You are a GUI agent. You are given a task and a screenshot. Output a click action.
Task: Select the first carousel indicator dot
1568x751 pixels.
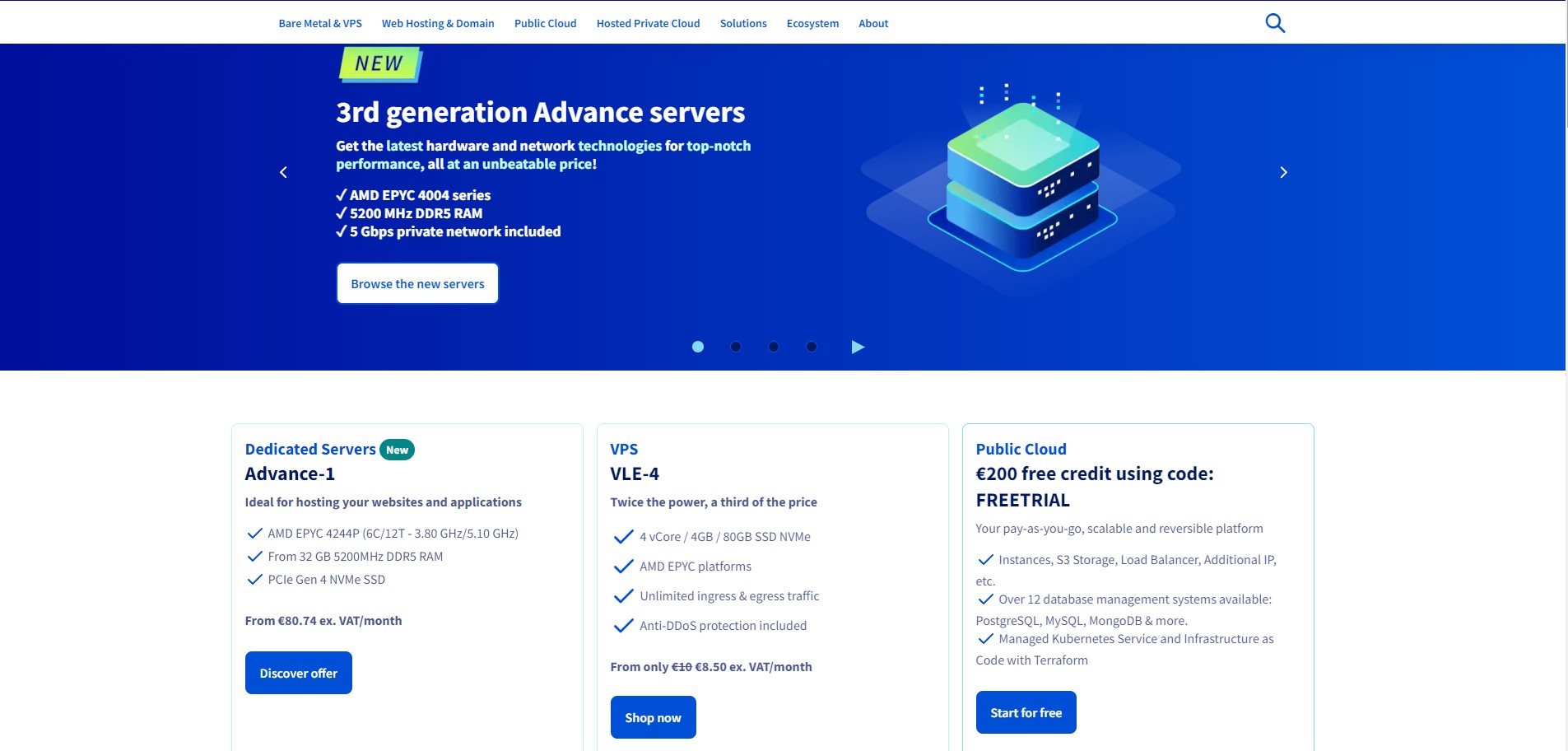pyautogui.click(x=697, y=347)
